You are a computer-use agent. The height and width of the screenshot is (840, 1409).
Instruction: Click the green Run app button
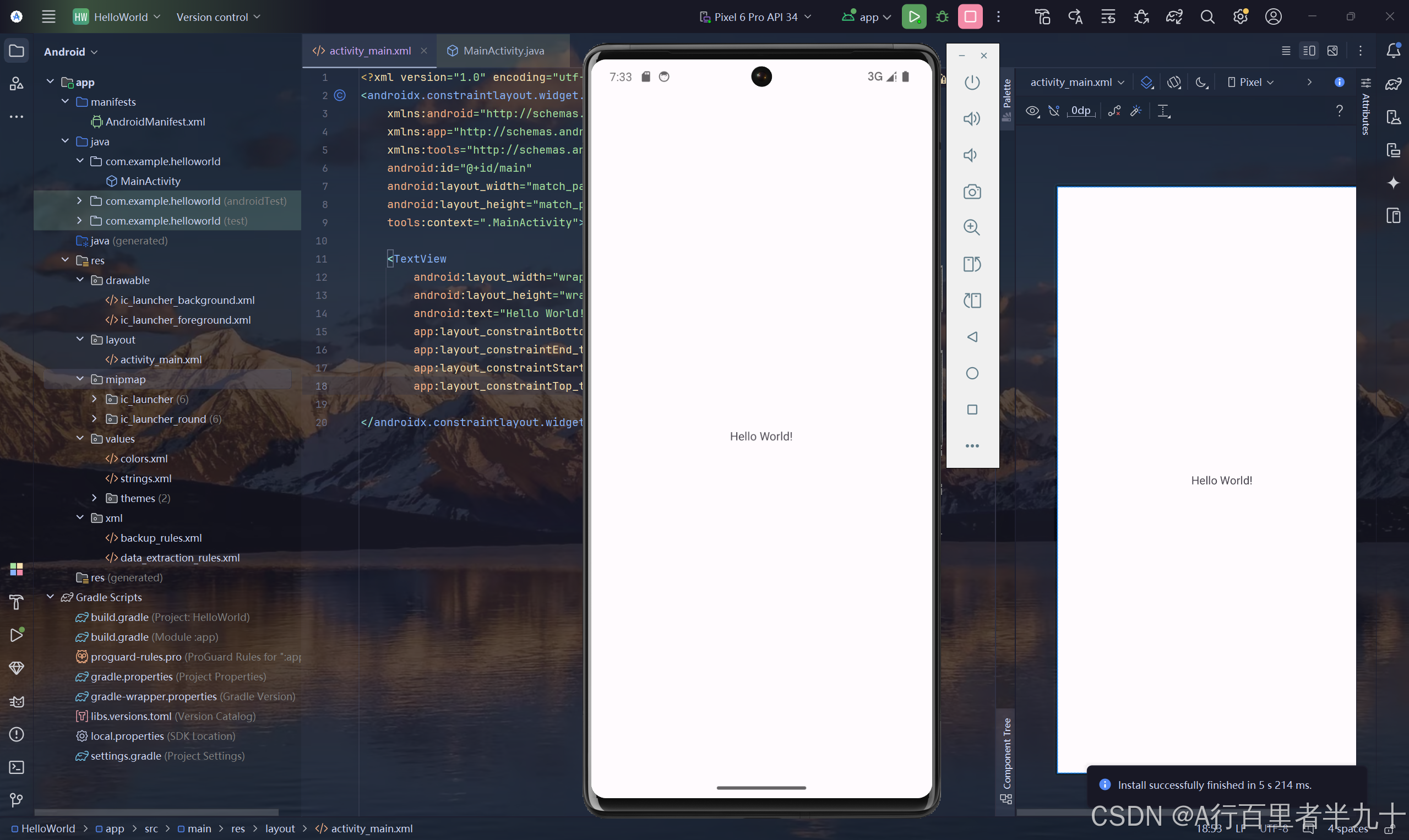[913, 17]
